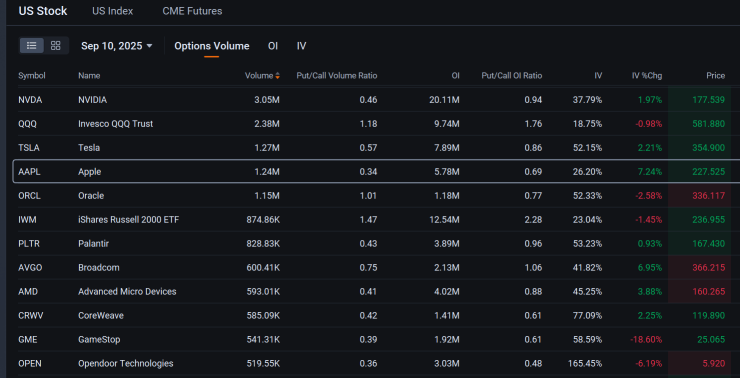The width and height of the screenshot is (740, 378).
Task: Open the CRWV symbol row
Action: (31, 316)
